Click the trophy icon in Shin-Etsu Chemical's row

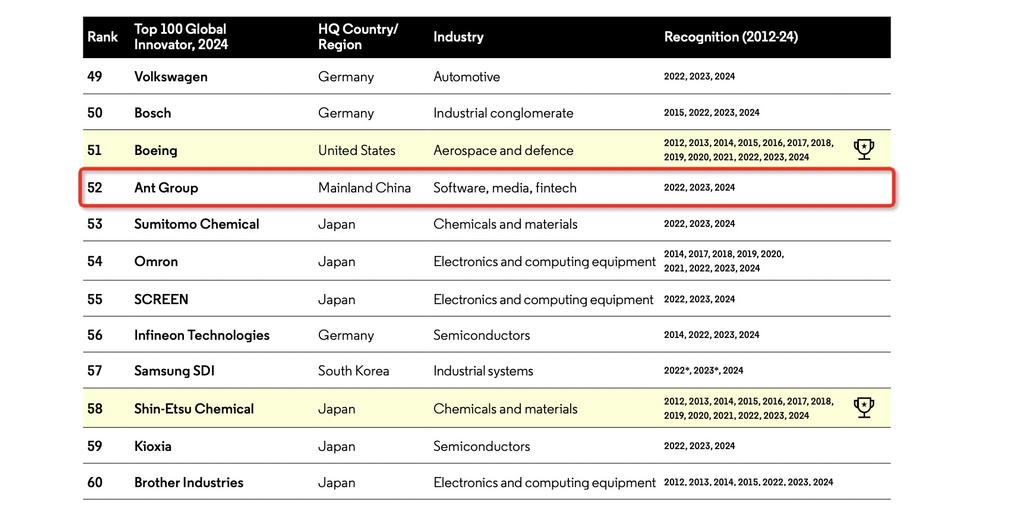863,408
